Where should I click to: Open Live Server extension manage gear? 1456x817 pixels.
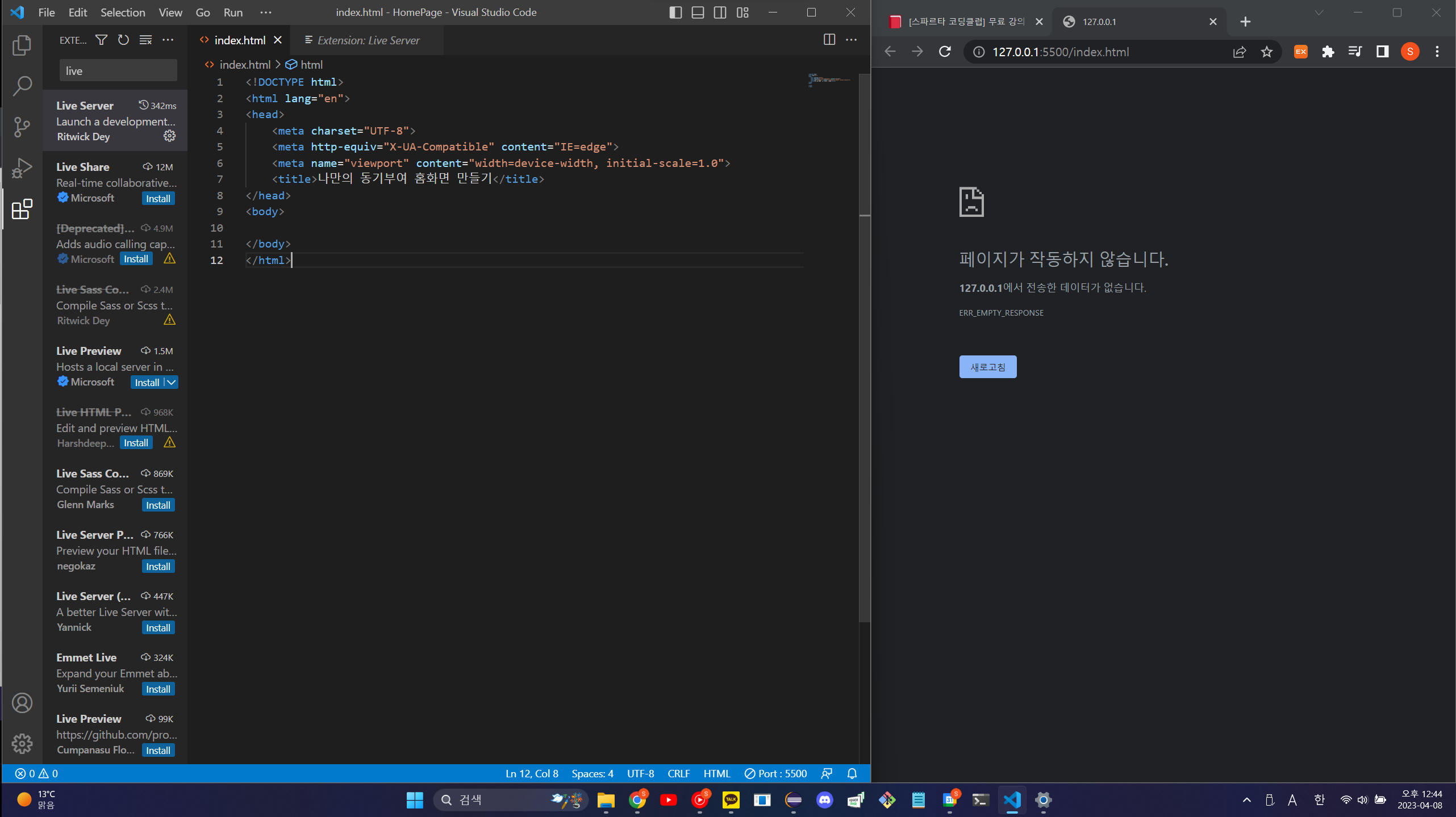point(169,136)
